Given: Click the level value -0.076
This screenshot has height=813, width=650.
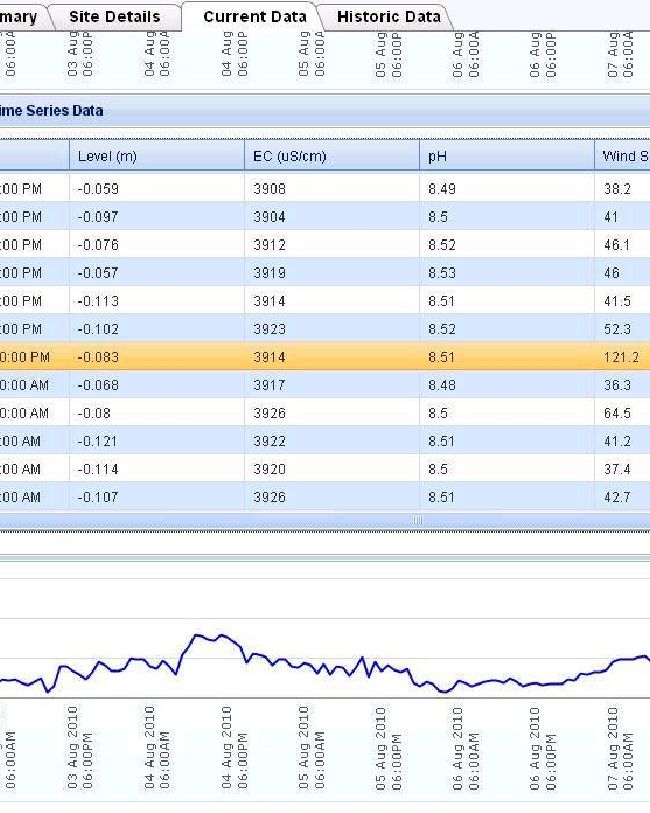Looking at the screenshot, I should click(98, 245).
